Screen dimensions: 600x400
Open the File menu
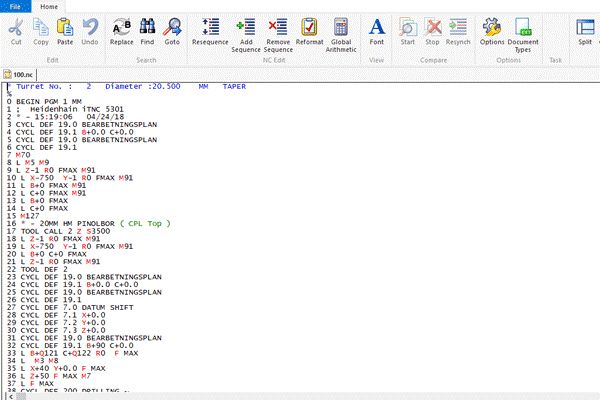(15, 6)
